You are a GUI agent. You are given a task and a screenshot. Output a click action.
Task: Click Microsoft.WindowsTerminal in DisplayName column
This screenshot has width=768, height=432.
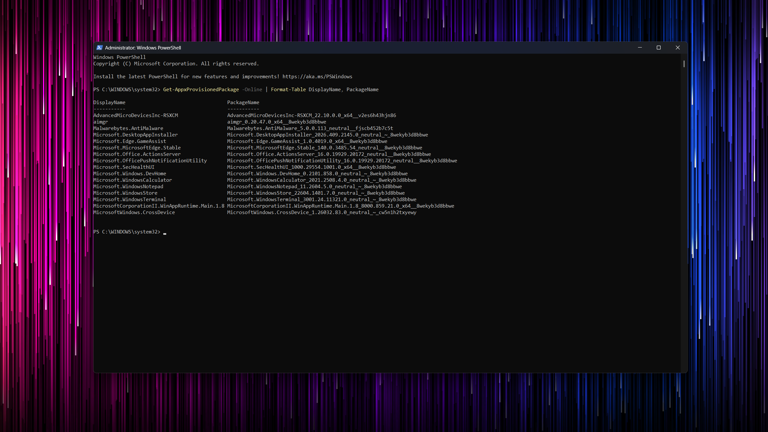[130, 199]
